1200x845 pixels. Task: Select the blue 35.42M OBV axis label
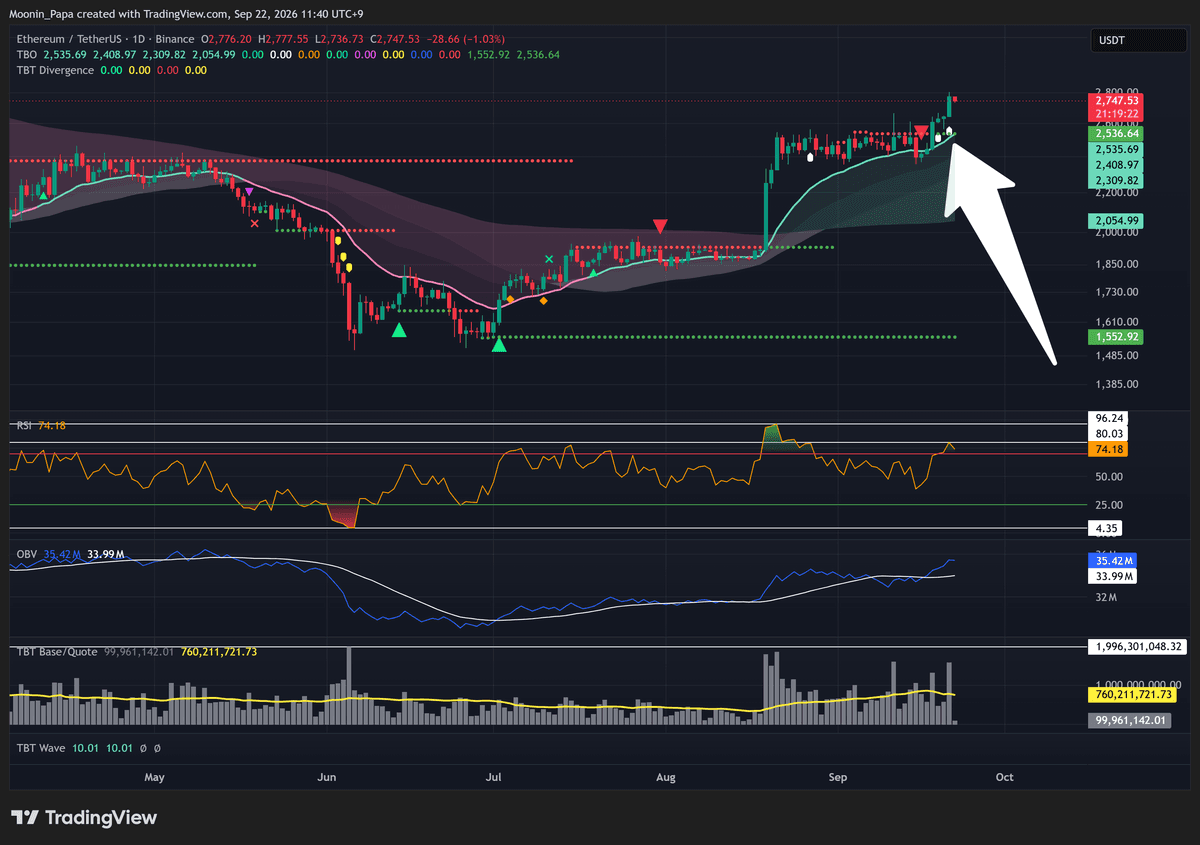coord(1113,561)
